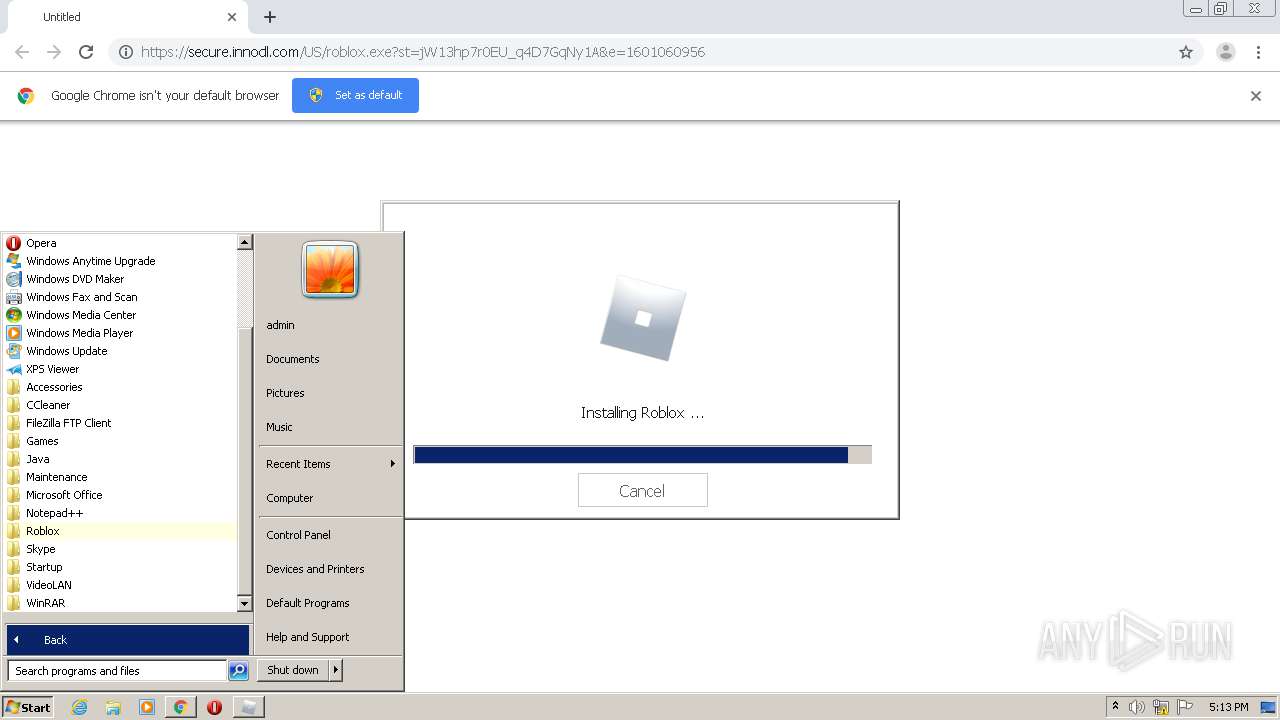
Task: Open the Opera program in Start menu
Action: pos(120,243)
